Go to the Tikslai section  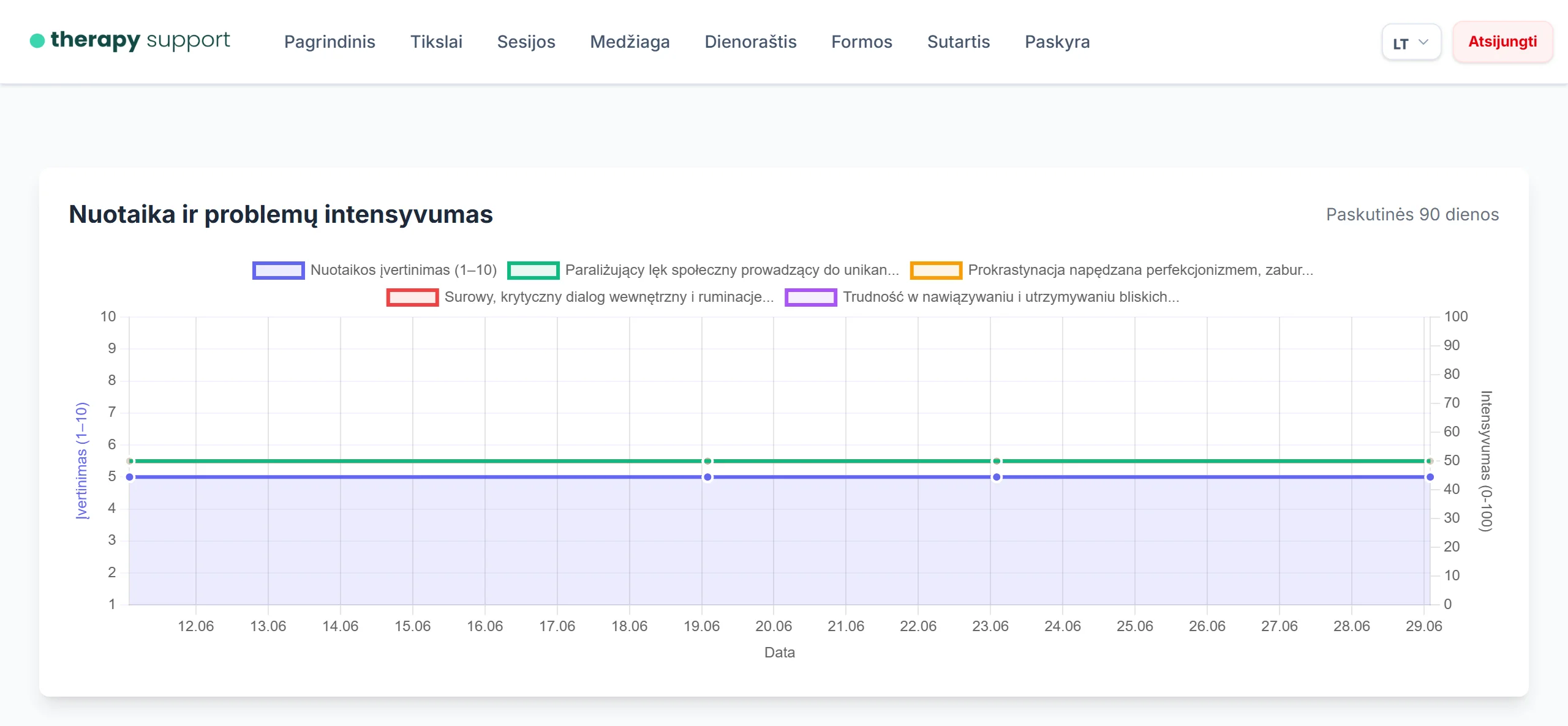coord(436,42)
